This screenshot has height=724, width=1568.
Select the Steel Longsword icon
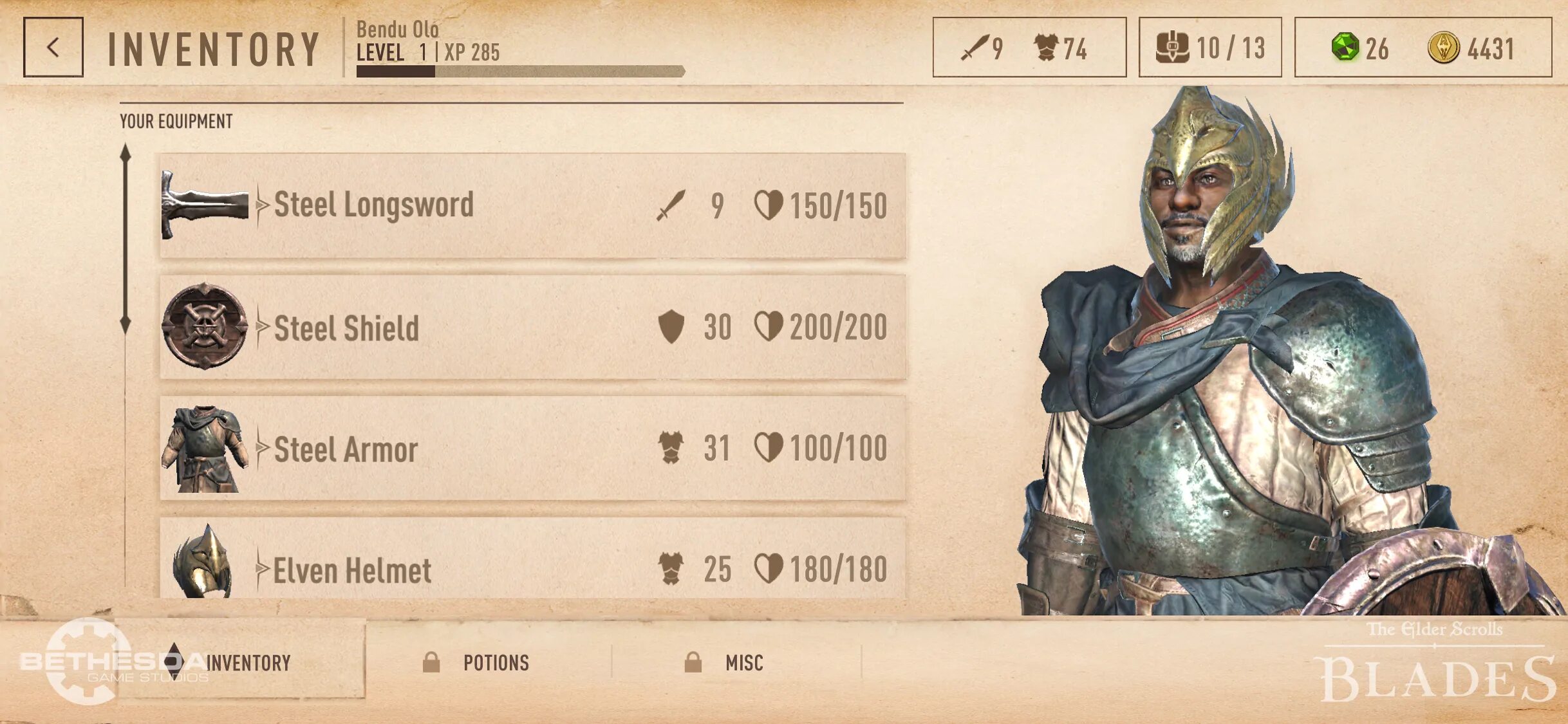(205, 205)
